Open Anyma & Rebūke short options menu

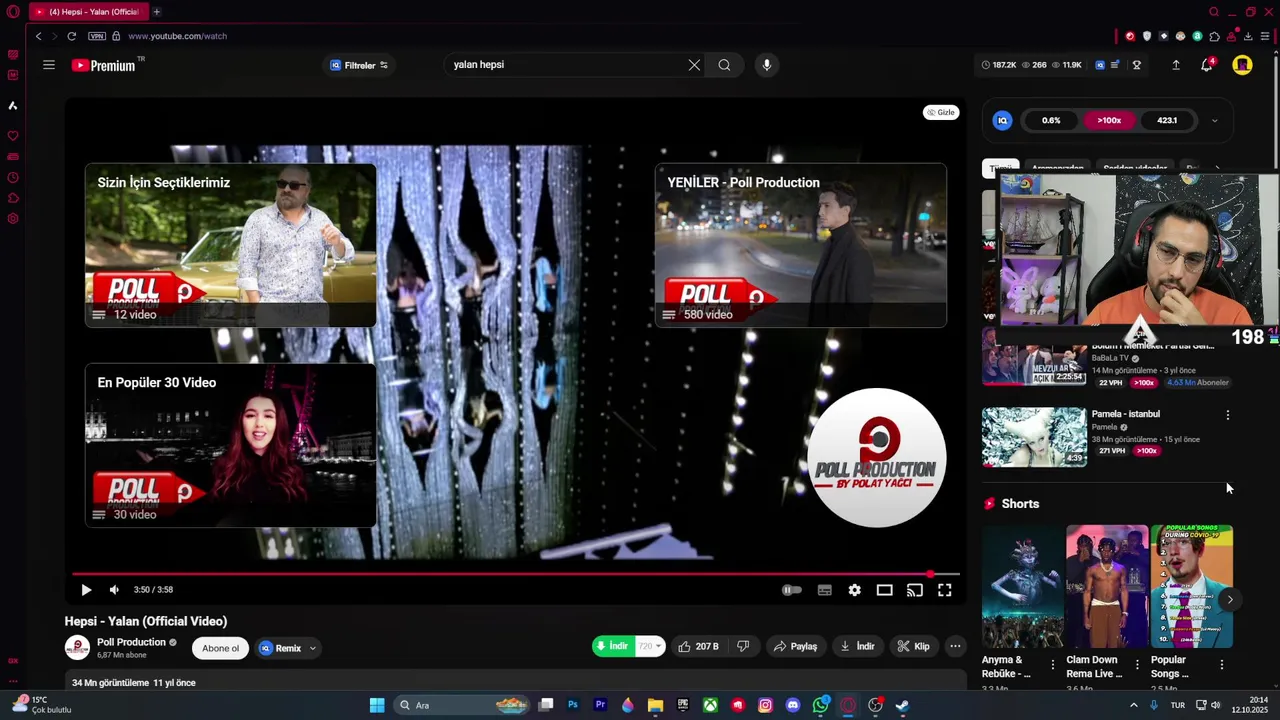click(x=1052, y=664)
